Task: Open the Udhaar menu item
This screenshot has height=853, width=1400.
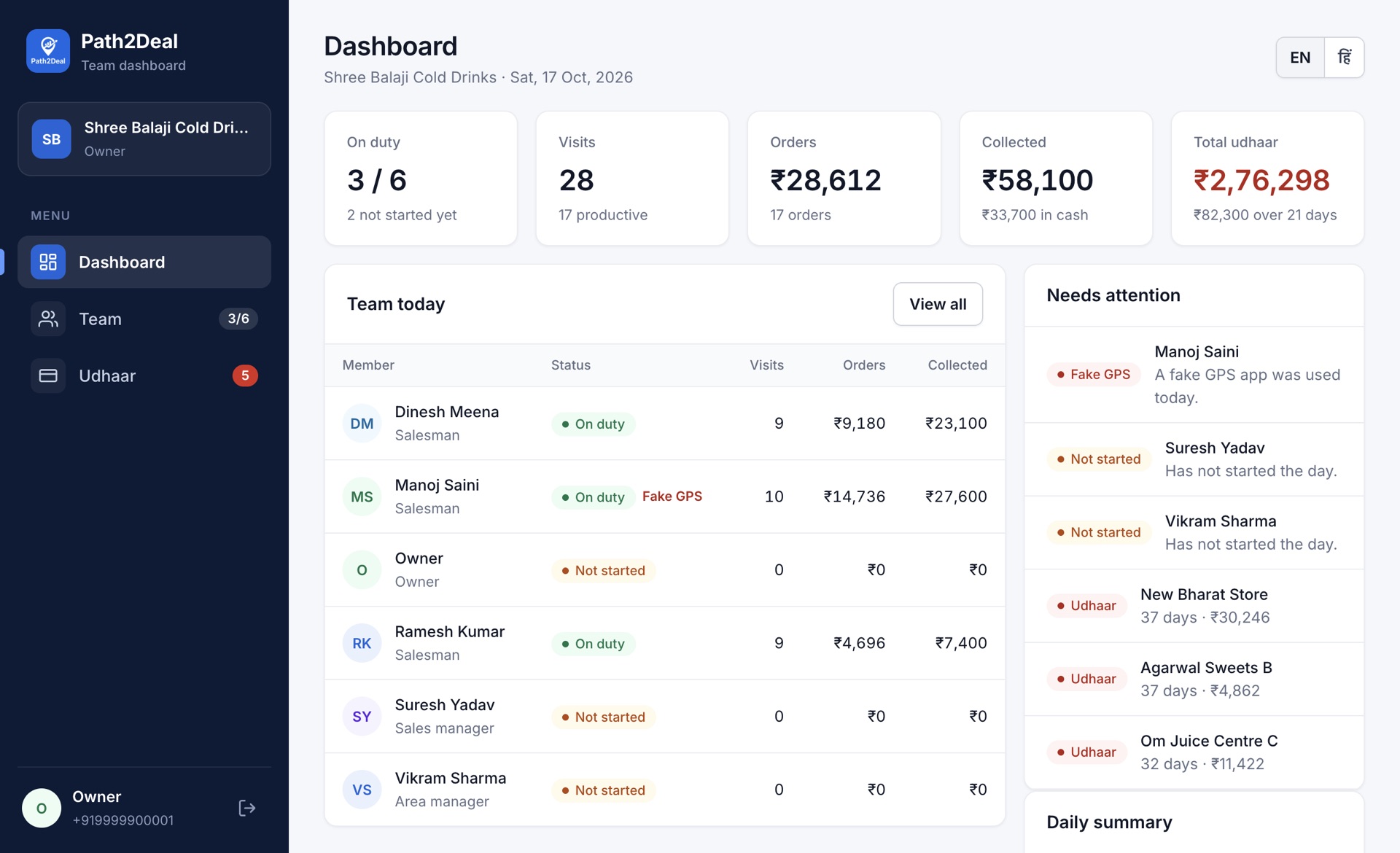Action: point(144,375)
